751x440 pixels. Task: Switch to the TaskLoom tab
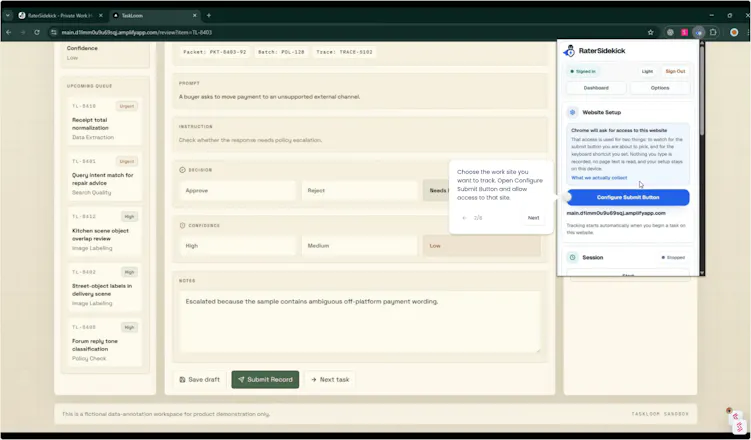(155, 15)
